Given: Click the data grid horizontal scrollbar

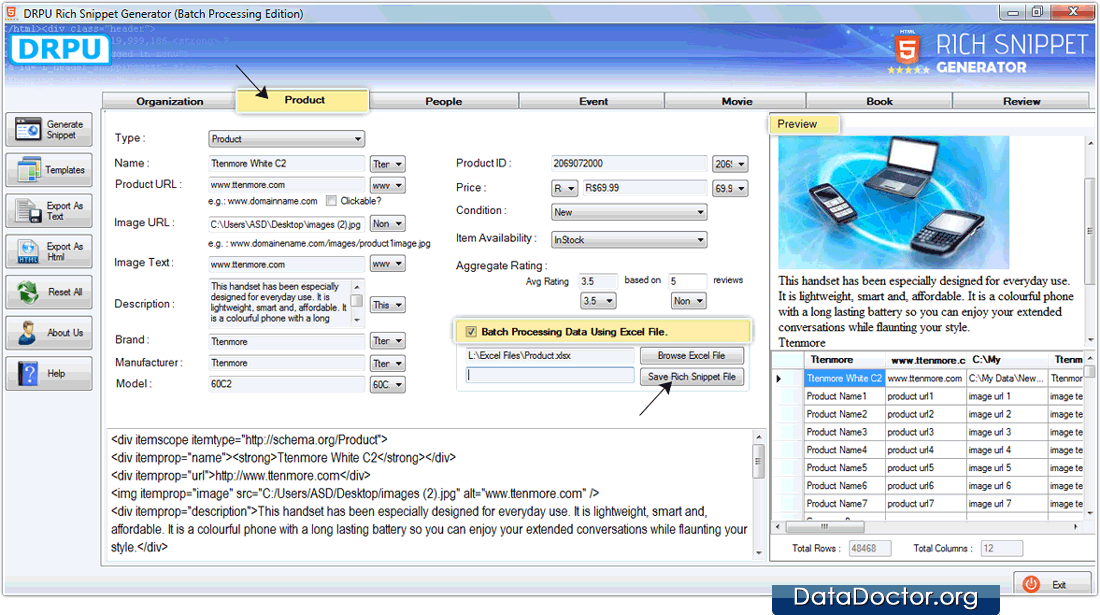Looking at the screenshot, I should (927, 526).
